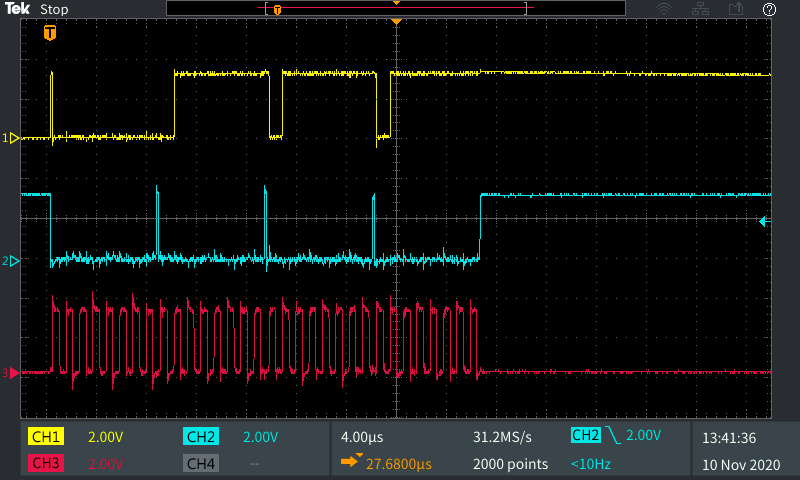This screenshot has height=480, width=800.
Task: Click the file save icon in top bar
Action: [x=736, y=9]
